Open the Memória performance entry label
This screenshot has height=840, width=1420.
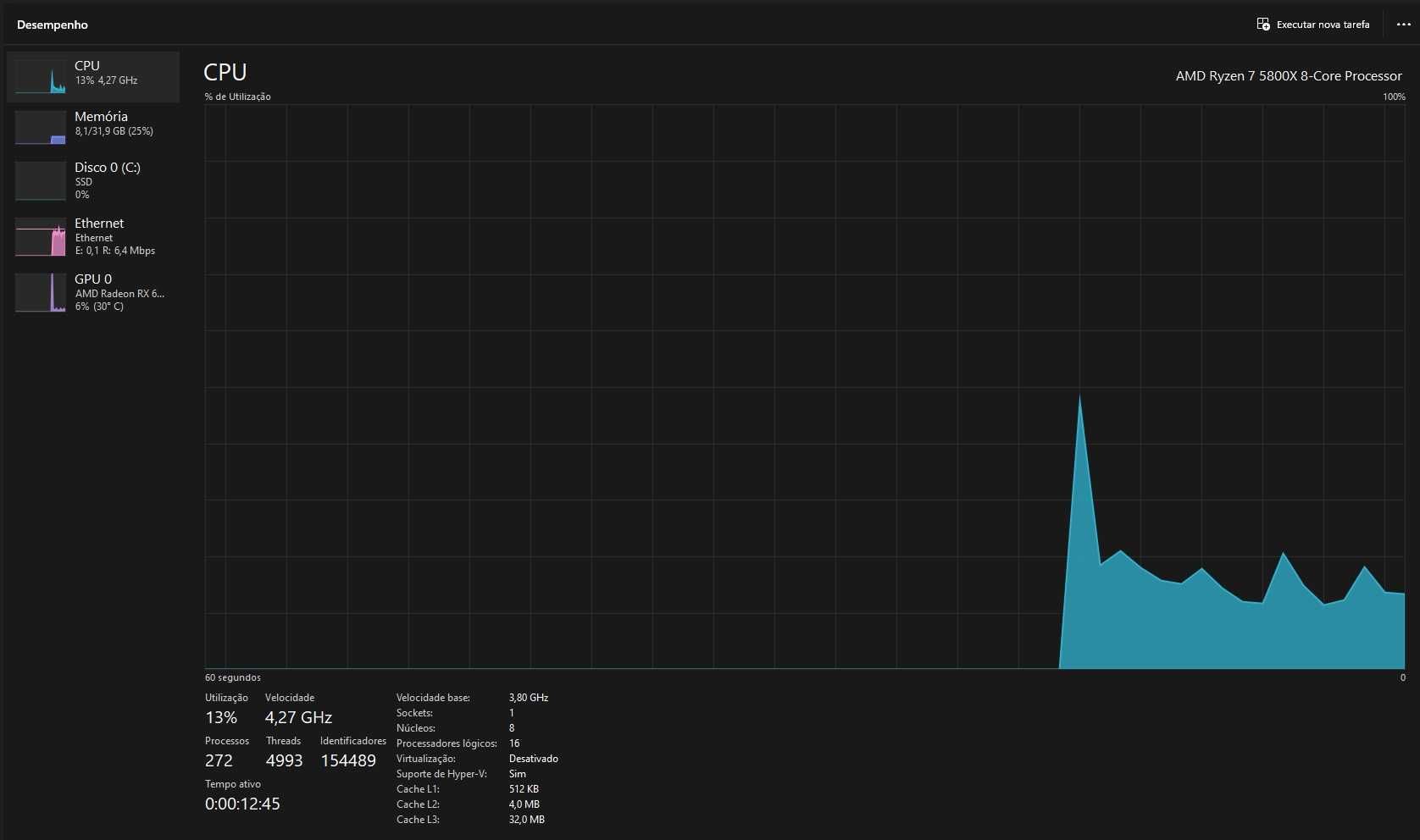101,117
